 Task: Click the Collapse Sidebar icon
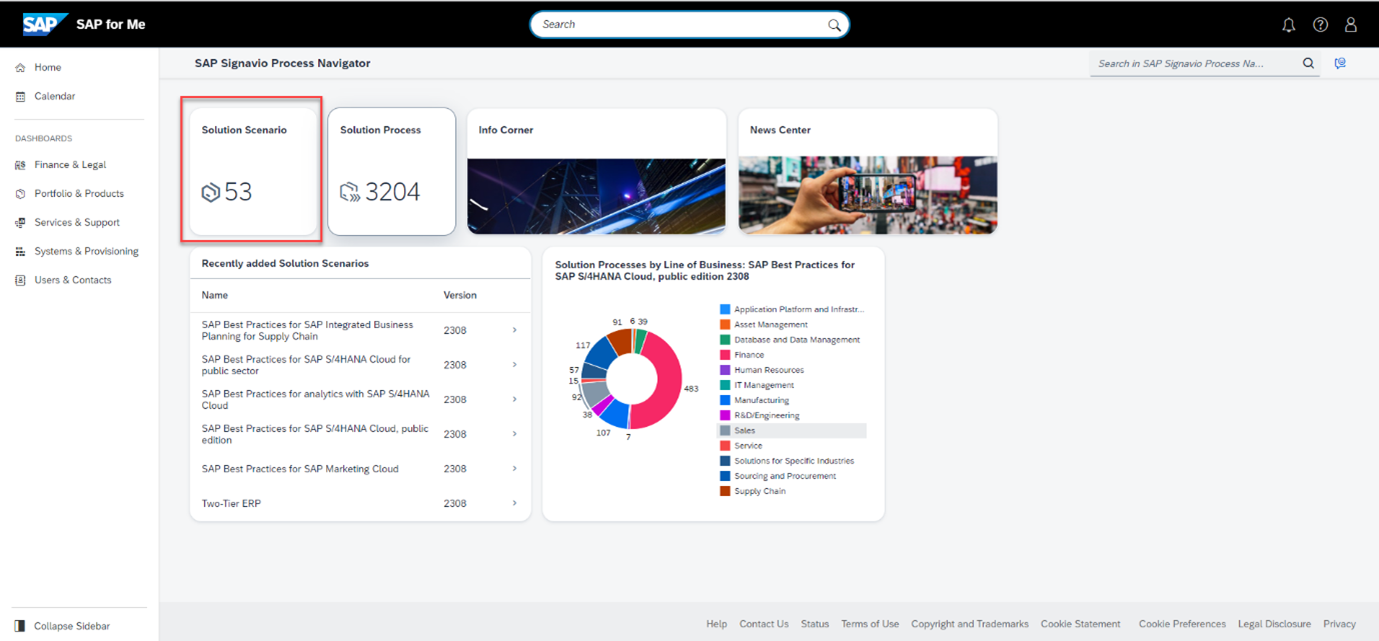(20, 626)
